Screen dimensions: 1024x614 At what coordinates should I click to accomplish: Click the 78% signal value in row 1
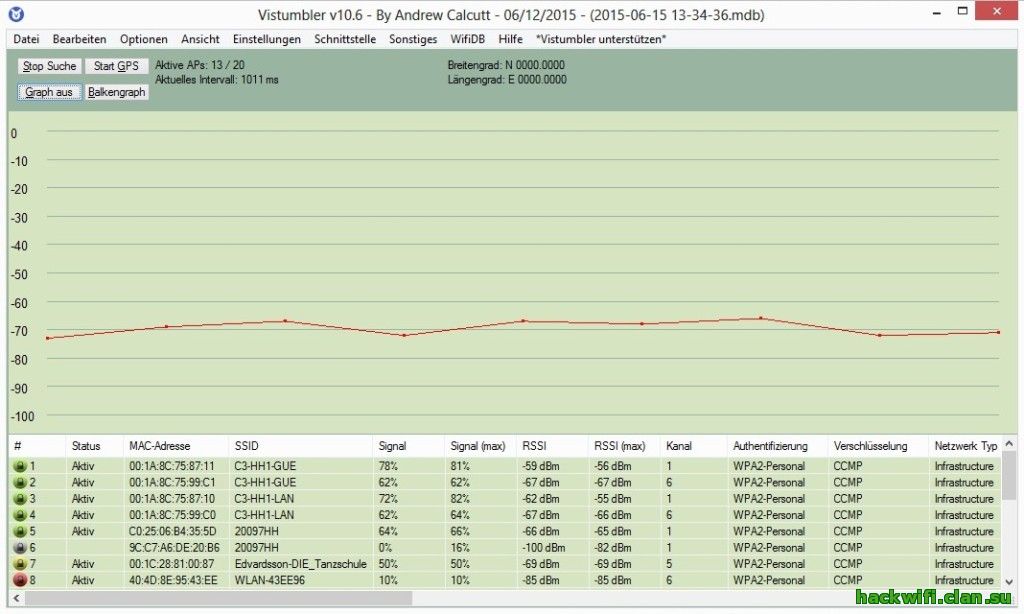click(x=388, y=466)
